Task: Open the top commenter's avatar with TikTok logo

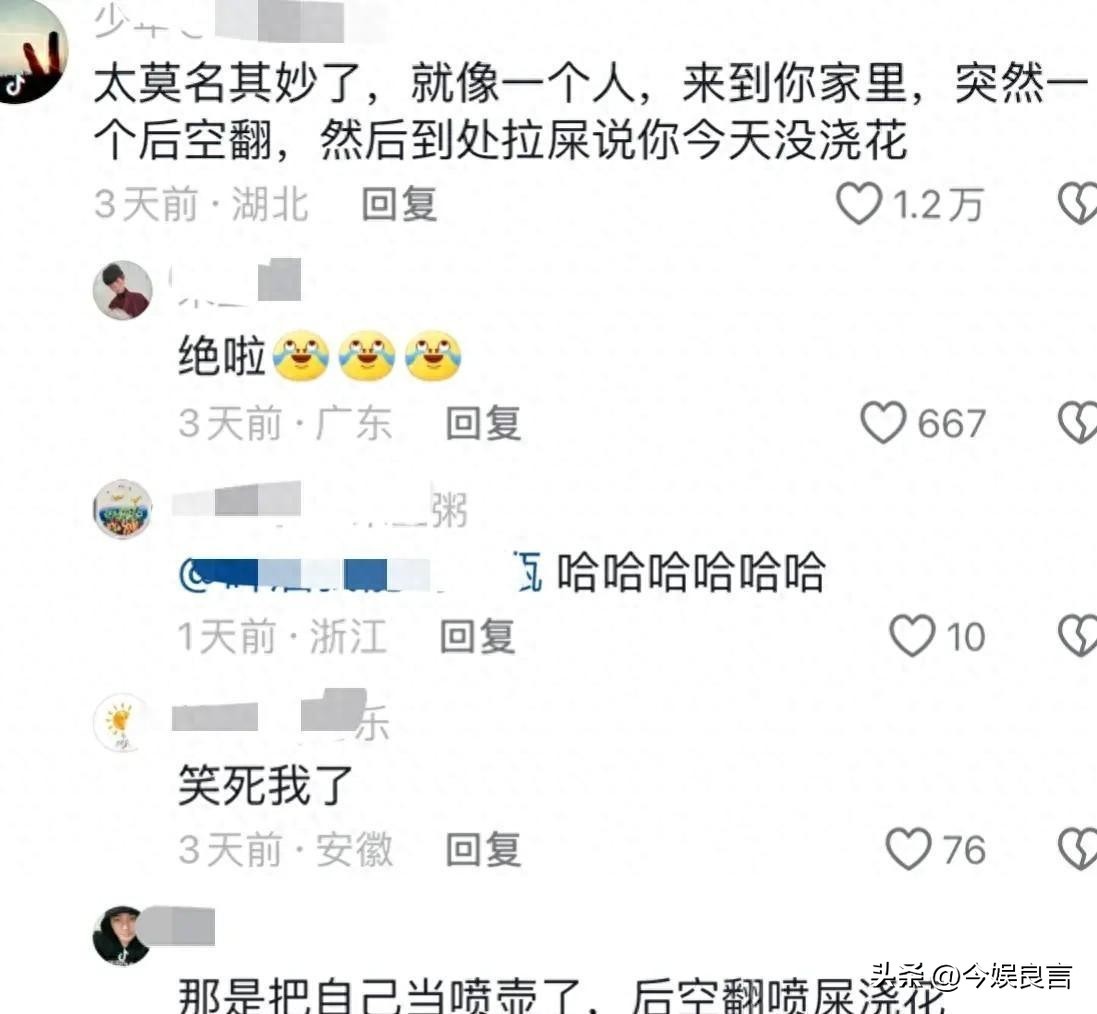Action: pyautogui.click(x=29, y=52)
